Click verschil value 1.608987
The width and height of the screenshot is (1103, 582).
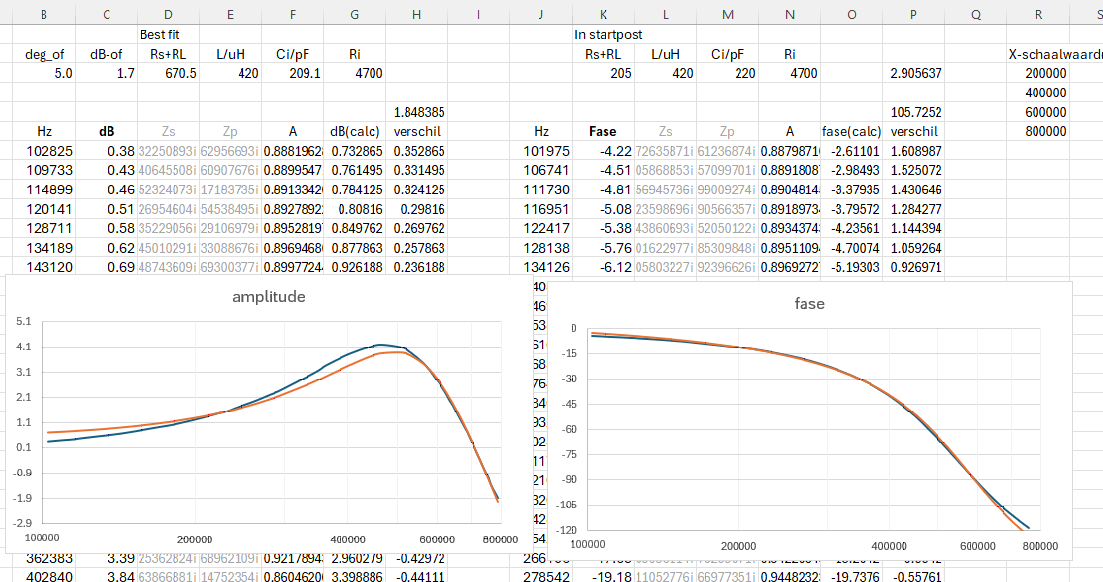tap(913, 151)
